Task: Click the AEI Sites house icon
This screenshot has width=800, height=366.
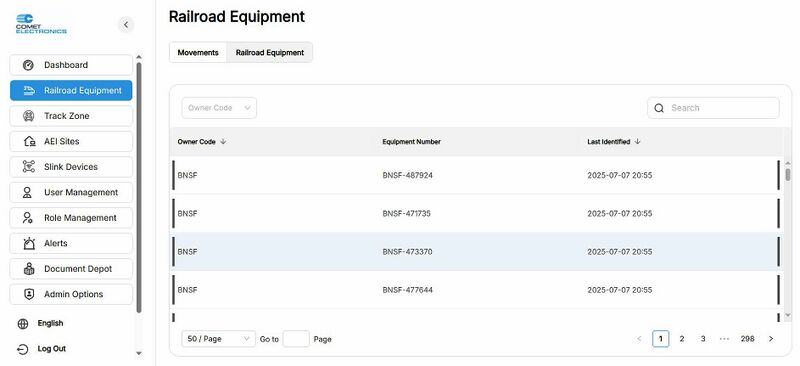Action: (30, 142)
